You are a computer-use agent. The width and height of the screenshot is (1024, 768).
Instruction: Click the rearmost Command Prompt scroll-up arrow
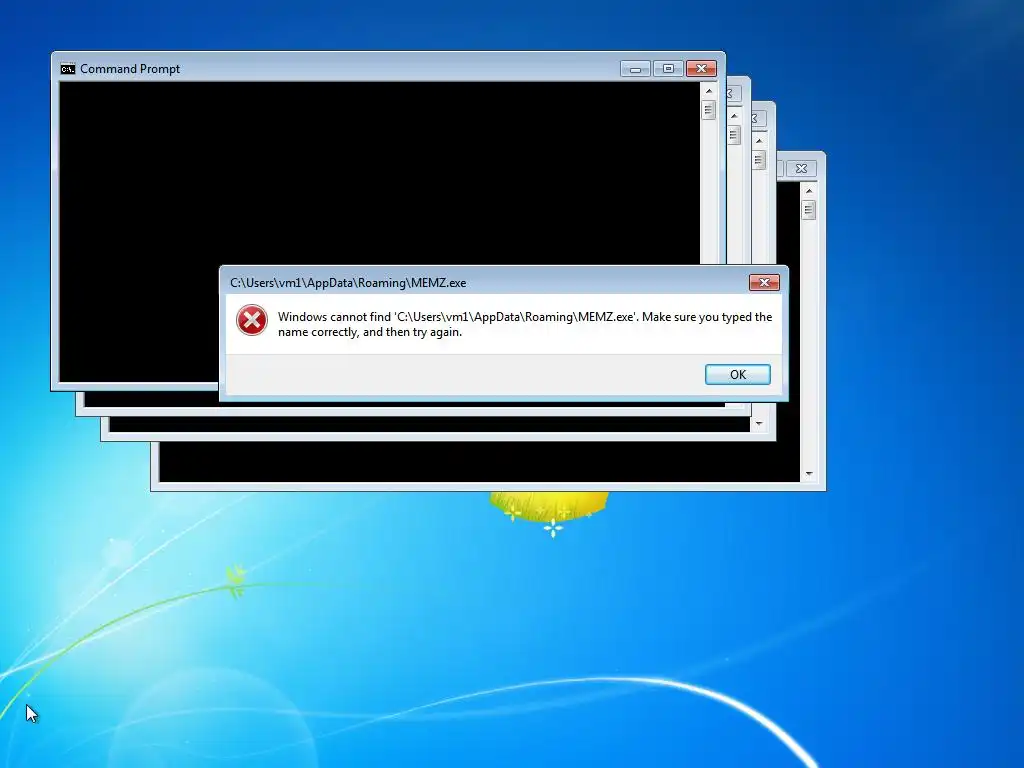click(x=809, y=191)
